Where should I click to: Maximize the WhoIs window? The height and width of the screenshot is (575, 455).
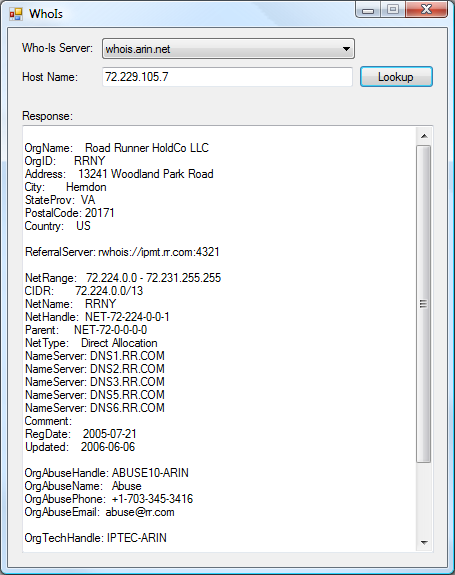click(x=393, y=10)
